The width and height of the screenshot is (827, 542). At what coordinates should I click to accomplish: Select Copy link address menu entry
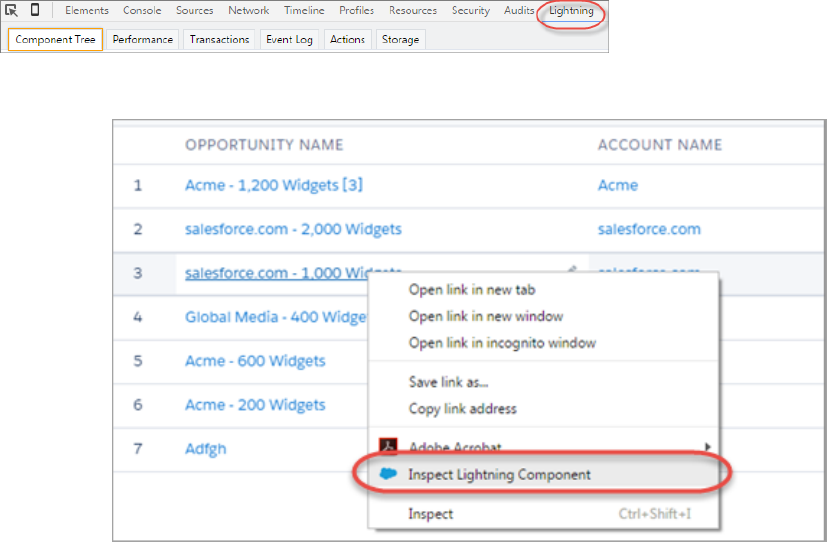[x=463, y=409]
